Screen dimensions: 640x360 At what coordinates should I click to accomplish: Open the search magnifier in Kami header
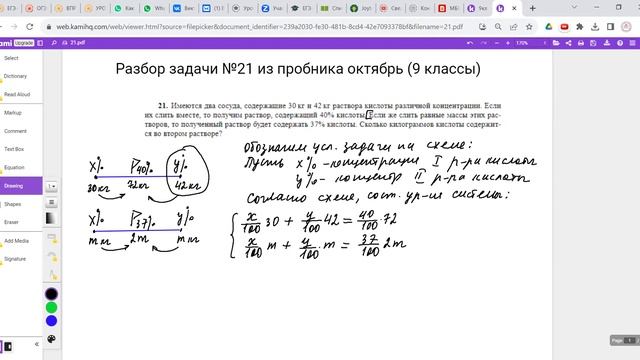(54, 43)
